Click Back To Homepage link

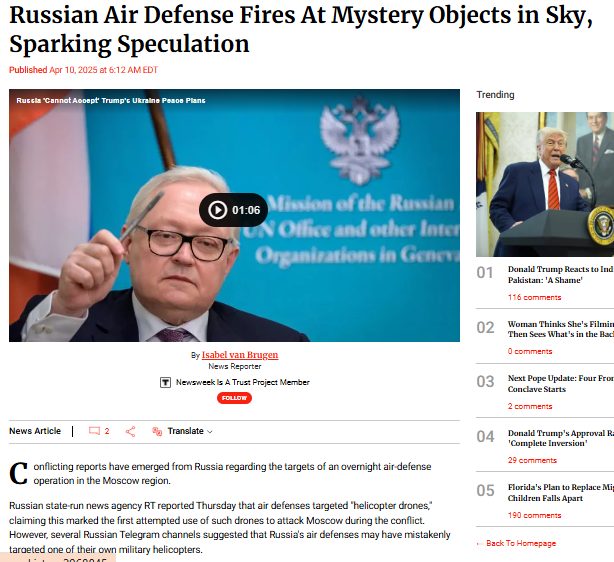point(521,543)
